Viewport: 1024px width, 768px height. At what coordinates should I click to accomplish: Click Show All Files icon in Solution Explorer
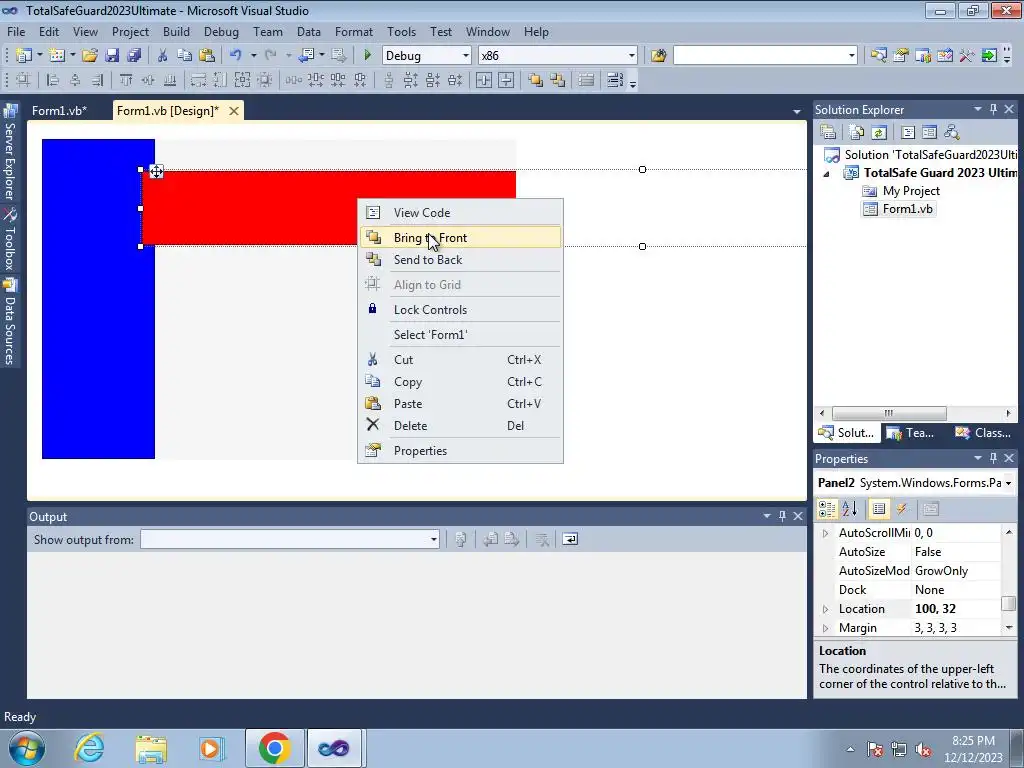(857, 133)
